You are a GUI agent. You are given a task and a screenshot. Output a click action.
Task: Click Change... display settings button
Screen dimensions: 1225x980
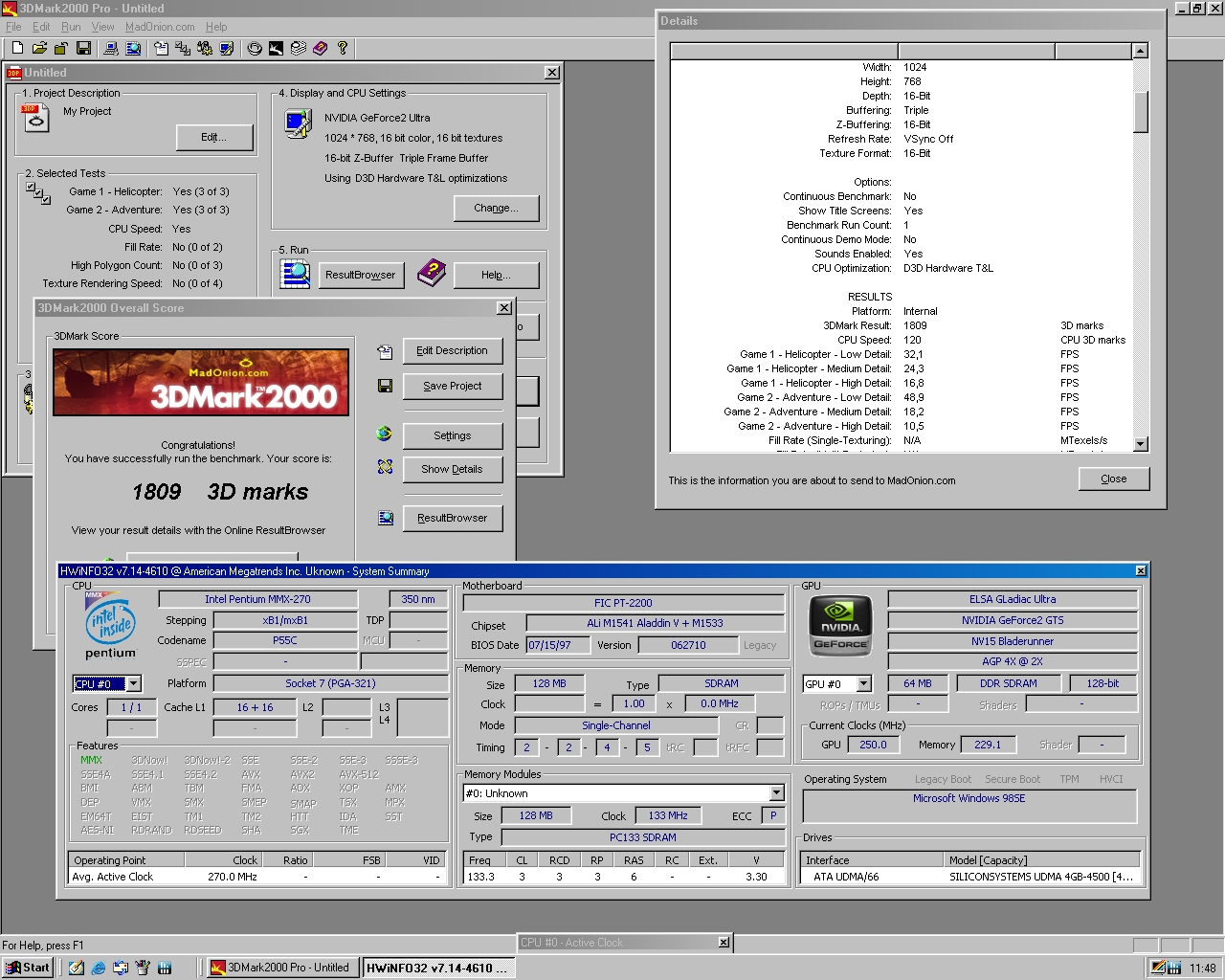[496, 208]
